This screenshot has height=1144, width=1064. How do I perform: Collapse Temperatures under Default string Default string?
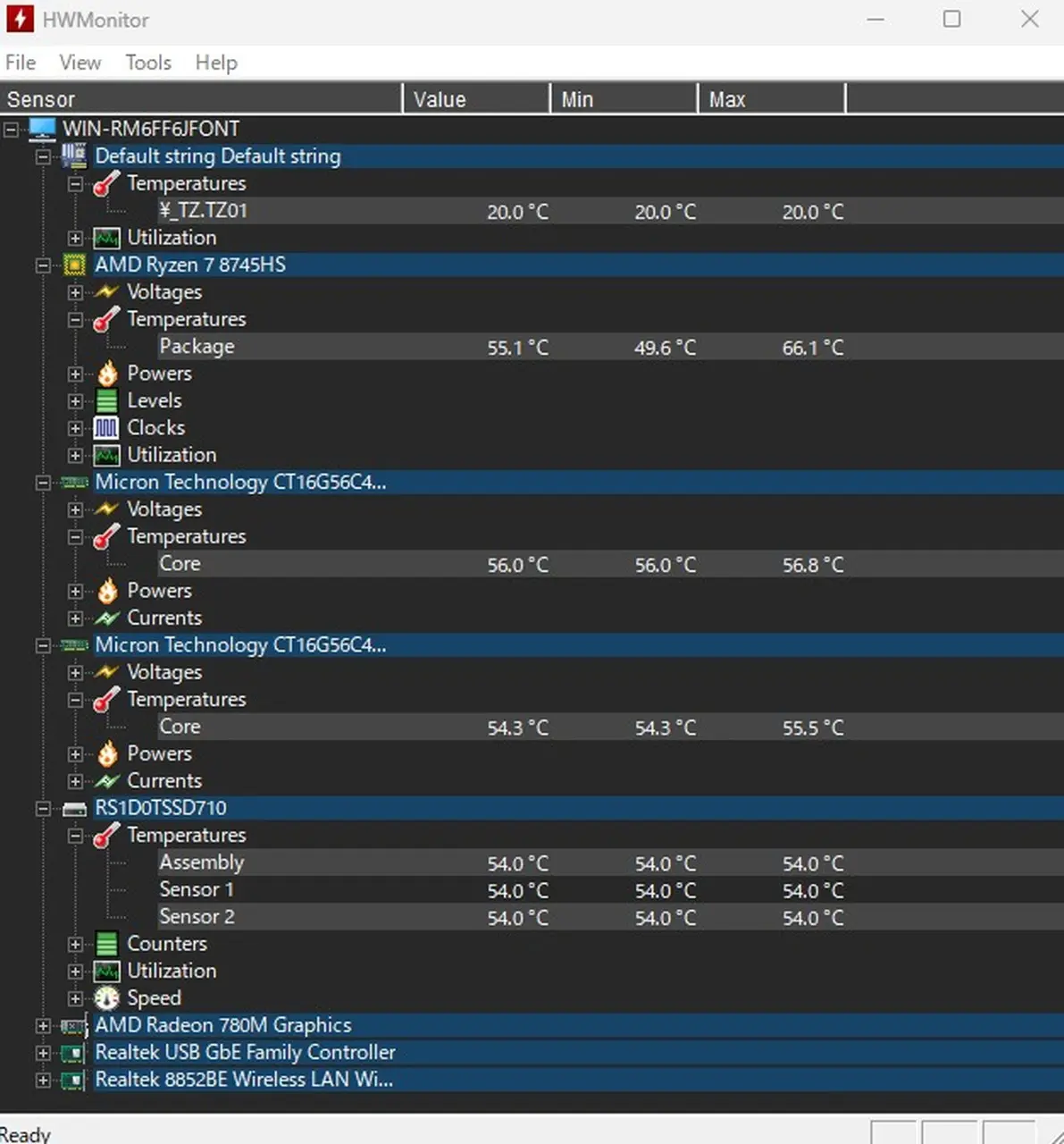click(75, 183)
